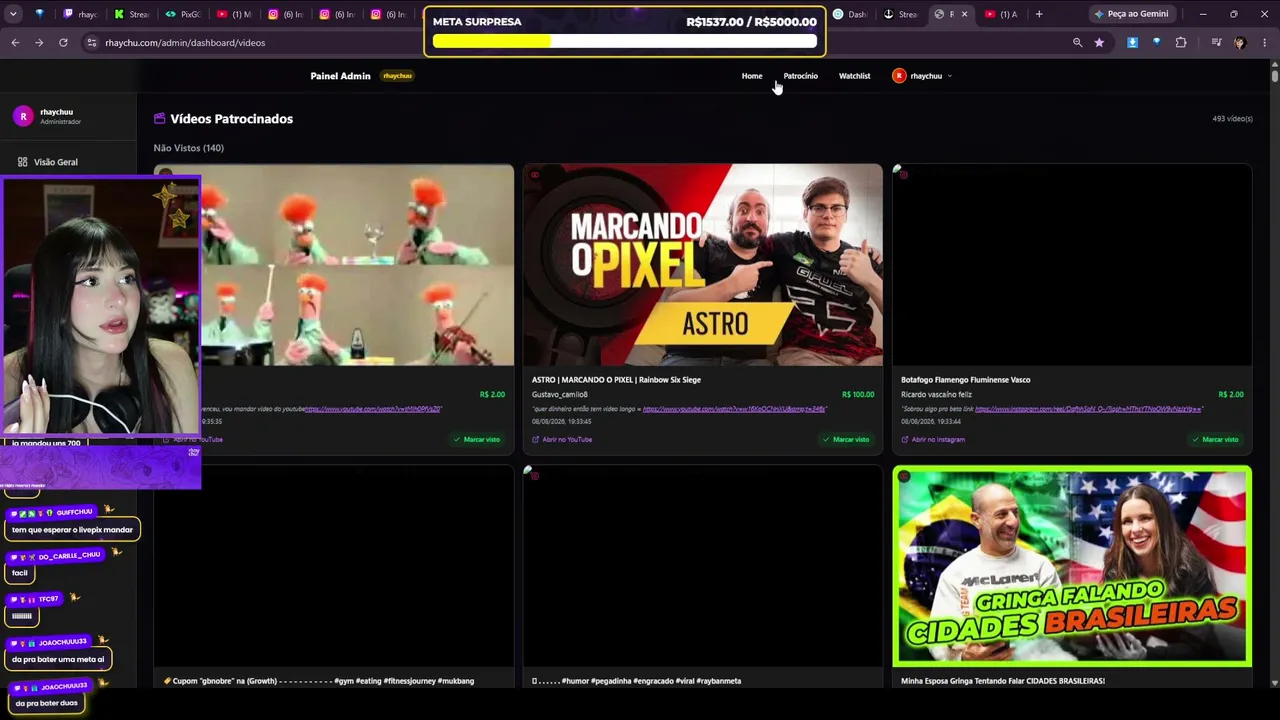Go to the Home nav link
The image size is (1280, 720).
pos(752,76)
